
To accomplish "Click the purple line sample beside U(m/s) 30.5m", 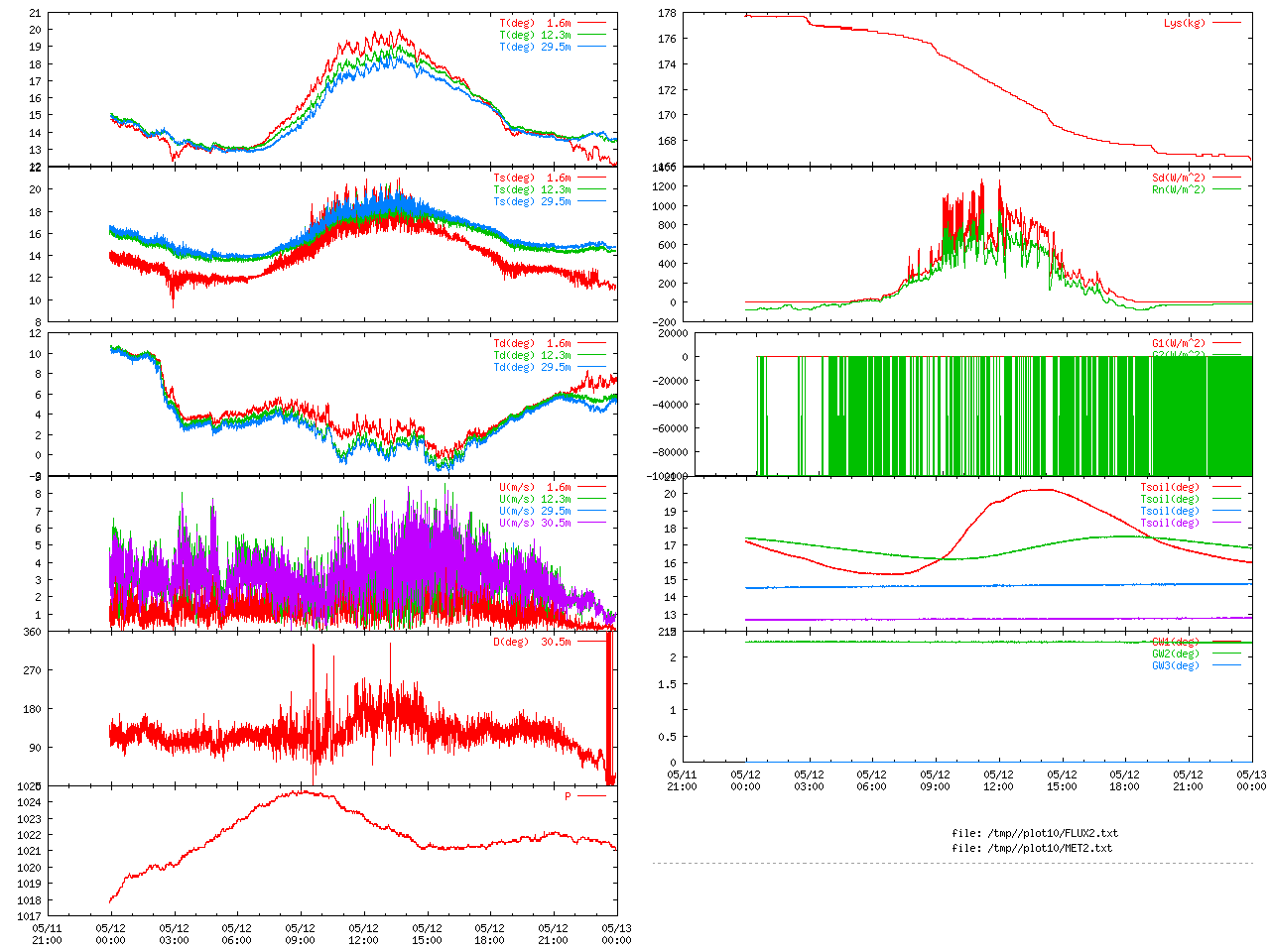I will click(591, 523).
